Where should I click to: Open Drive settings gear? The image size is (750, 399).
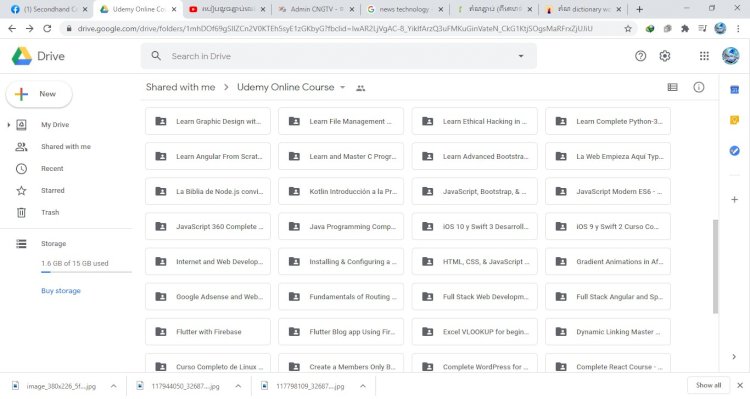click(665, 56)
